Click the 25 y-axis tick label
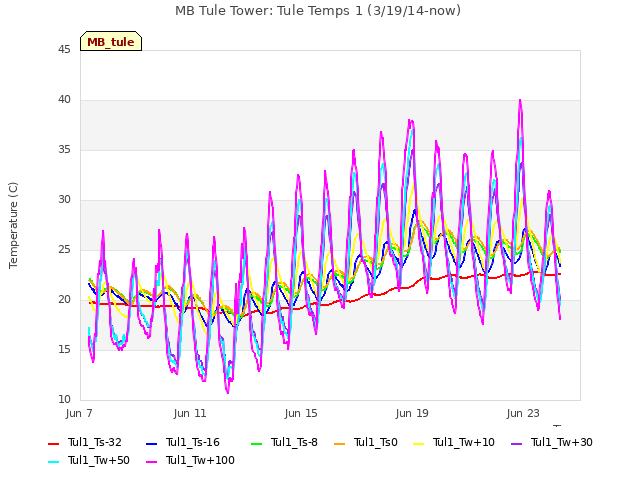The width and height of the screenshot is (640, 480). point(64,249)
